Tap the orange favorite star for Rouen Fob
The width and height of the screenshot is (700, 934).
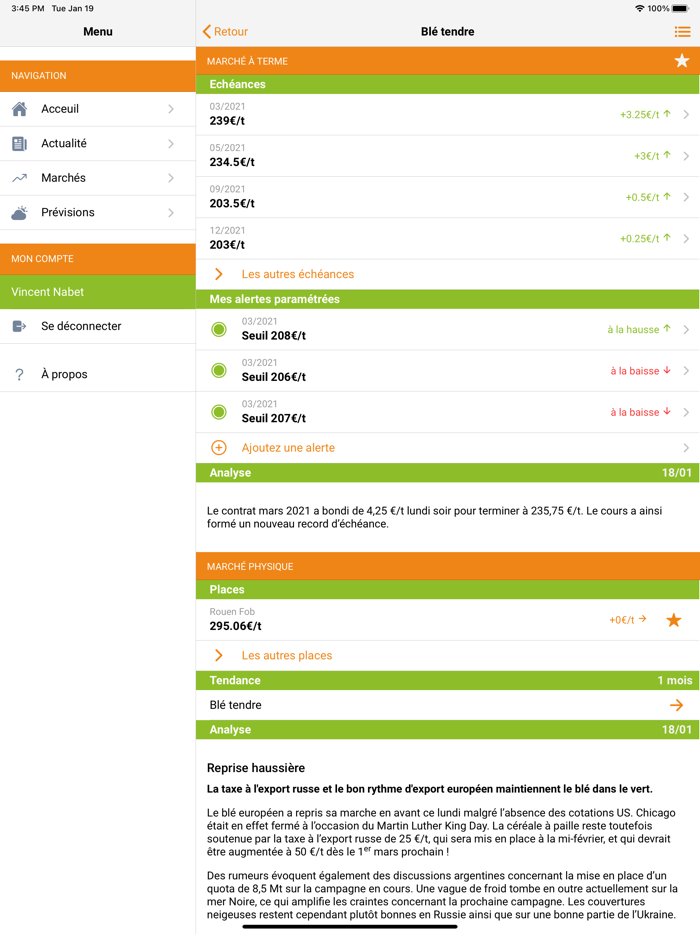tap(674, 620)
